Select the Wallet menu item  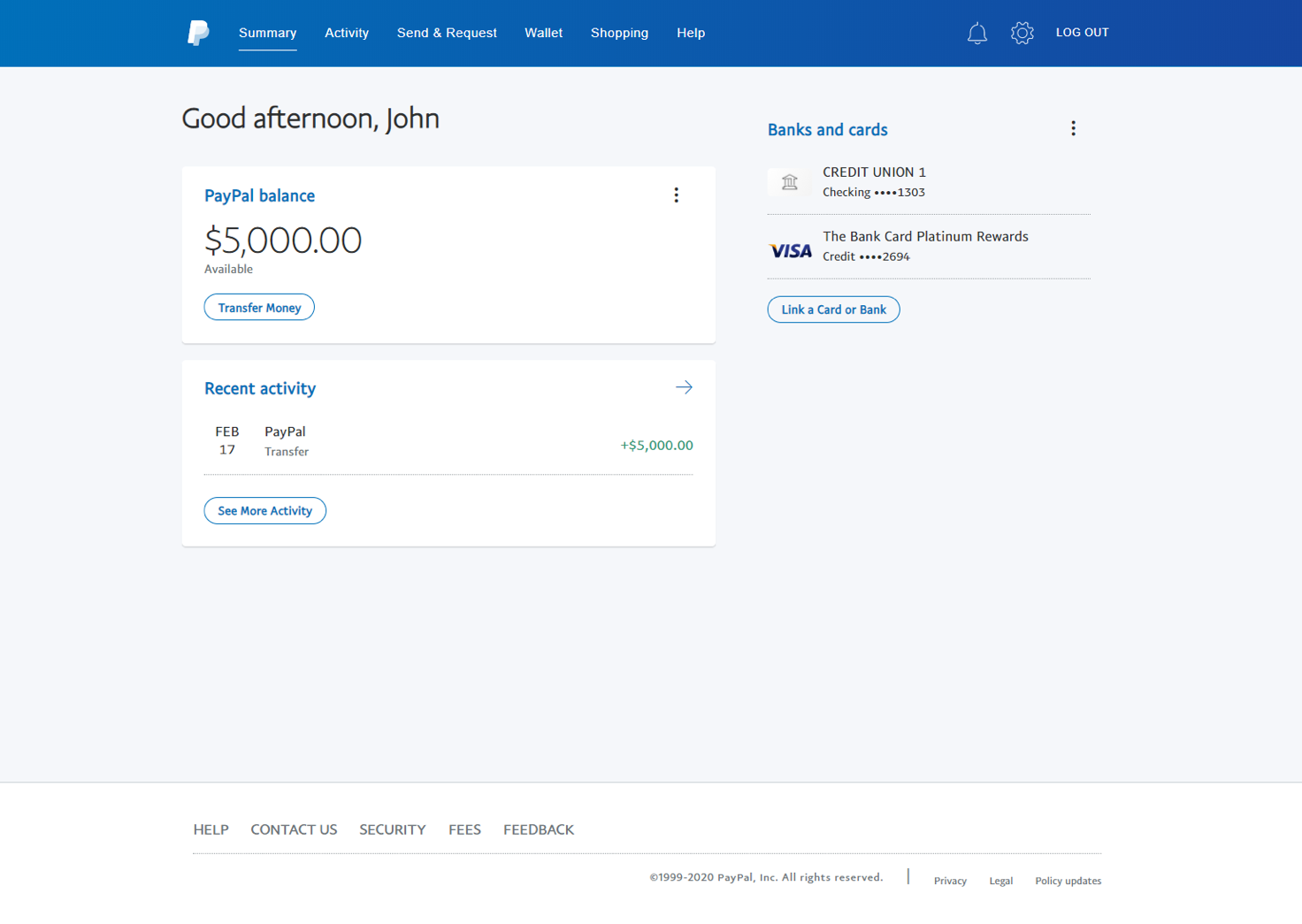[x=543, y=33]
